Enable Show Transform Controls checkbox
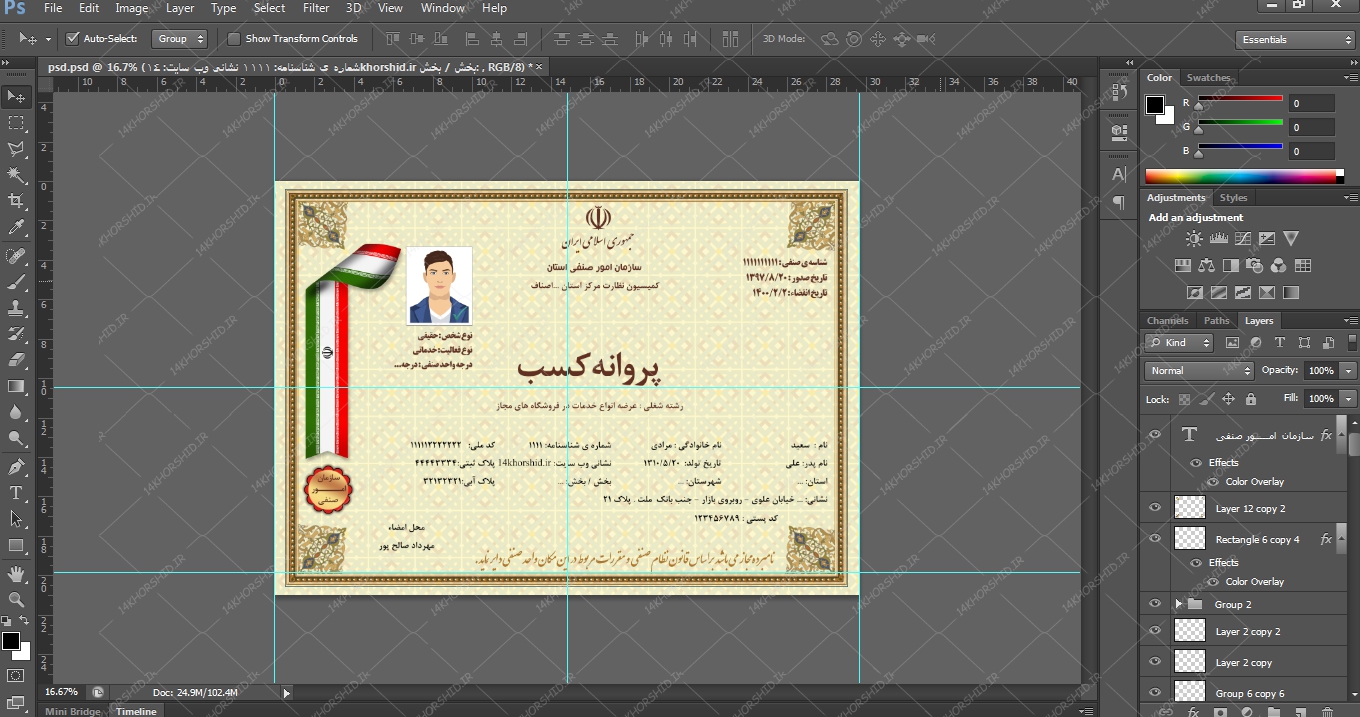1360x717 pixels. tap(234, 39)
